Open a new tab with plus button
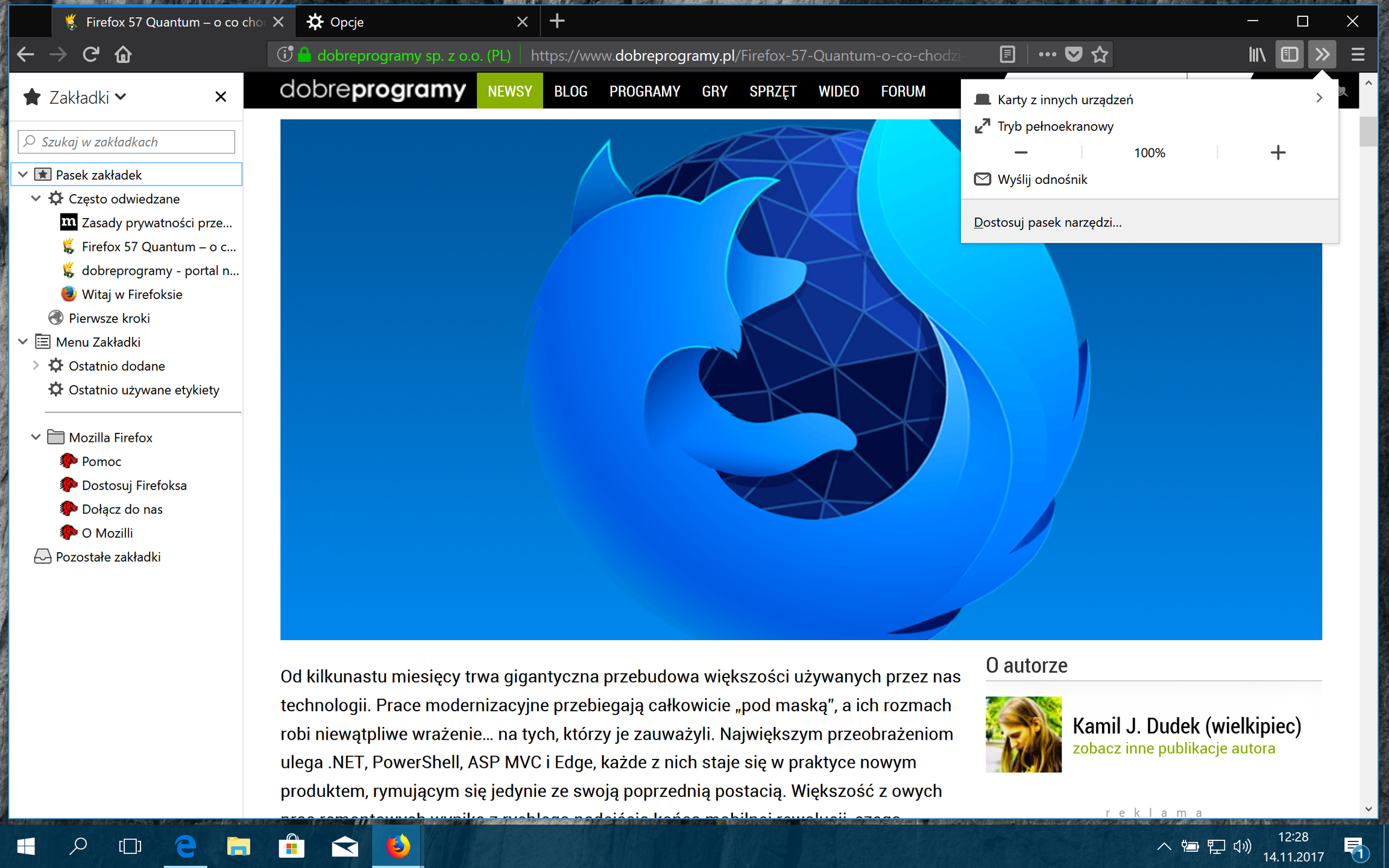1389x868 pixels. tap(556, 21)
